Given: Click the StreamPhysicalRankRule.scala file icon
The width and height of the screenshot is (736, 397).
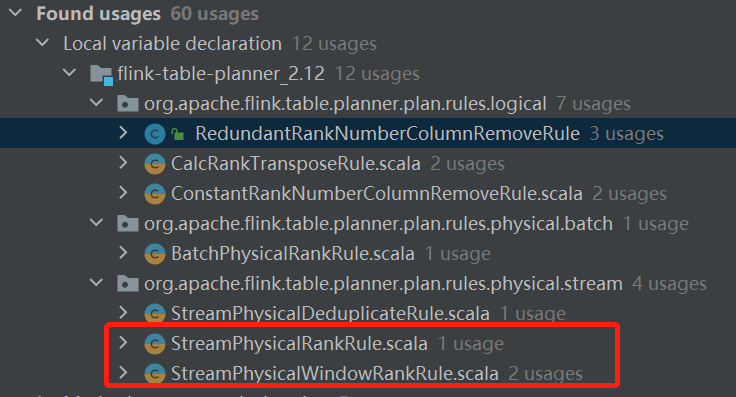Looking at the screenshot, I should tap(155, 344).
